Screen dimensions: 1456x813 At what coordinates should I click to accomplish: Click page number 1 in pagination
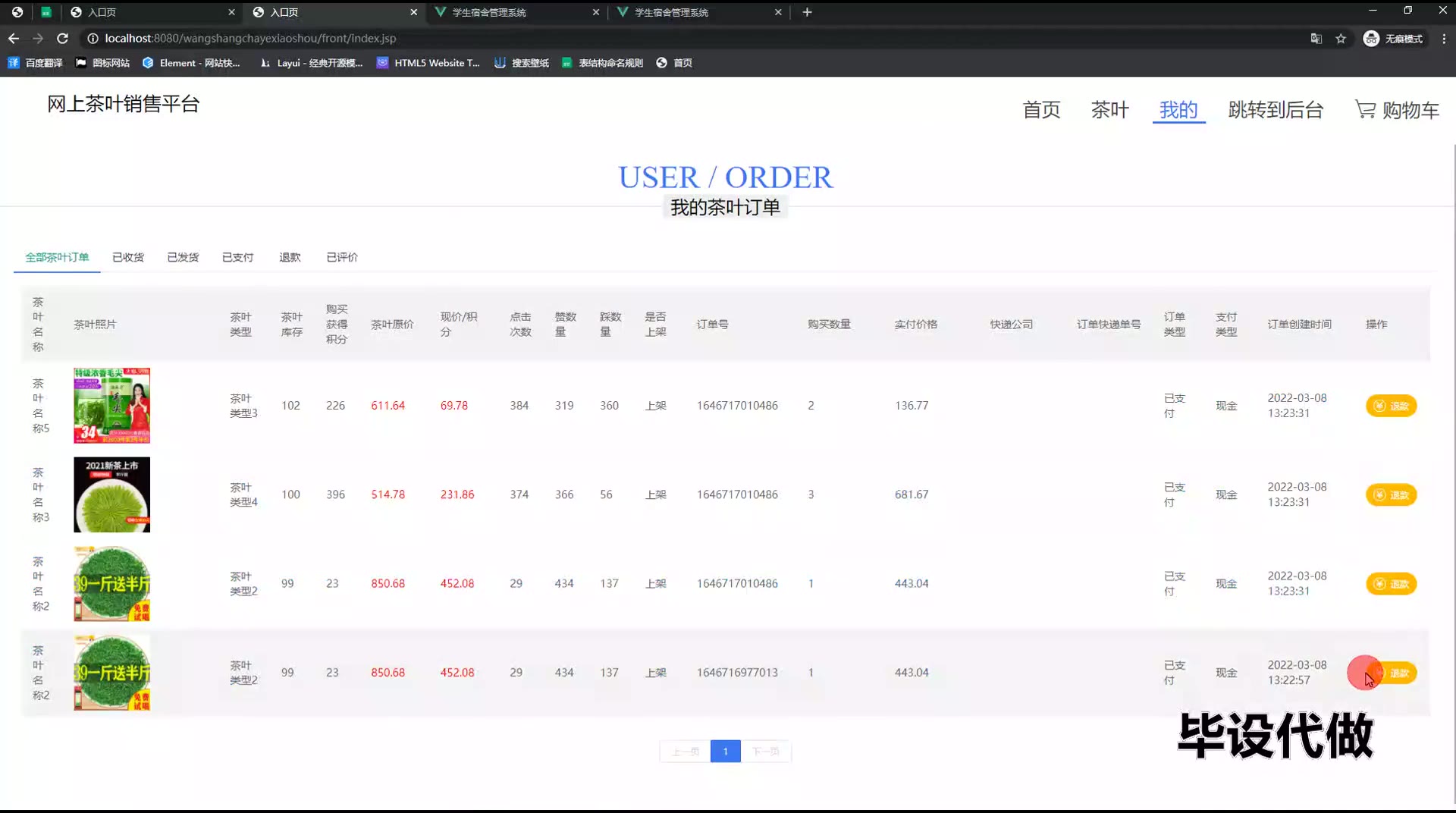(x=725, y=752)
